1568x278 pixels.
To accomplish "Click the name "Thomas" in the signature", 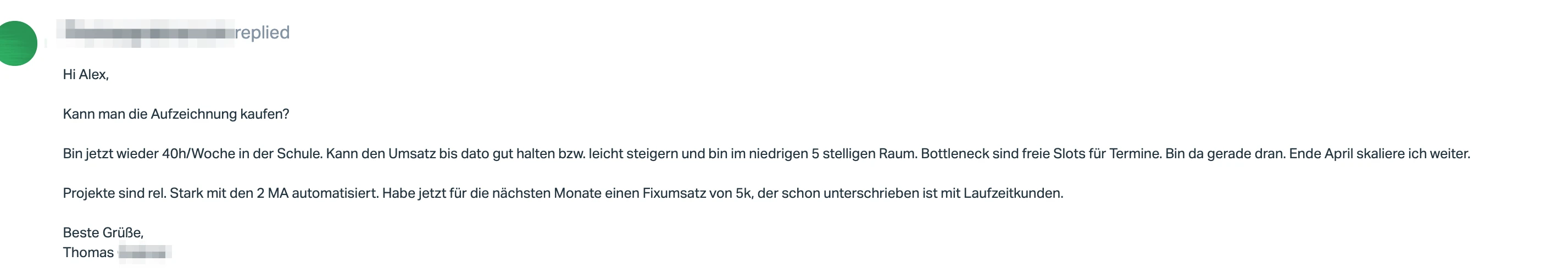I will point(88,252).
